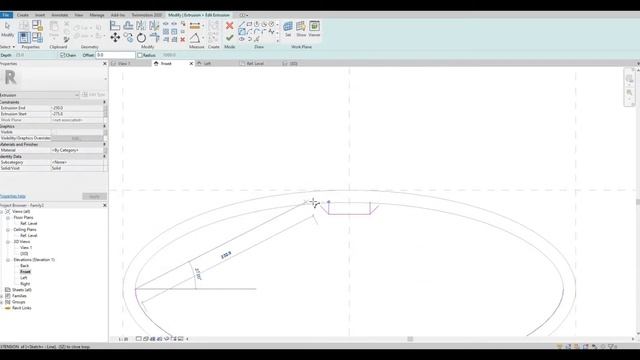Collapse the Floor Plans tree node

point(8,218)
